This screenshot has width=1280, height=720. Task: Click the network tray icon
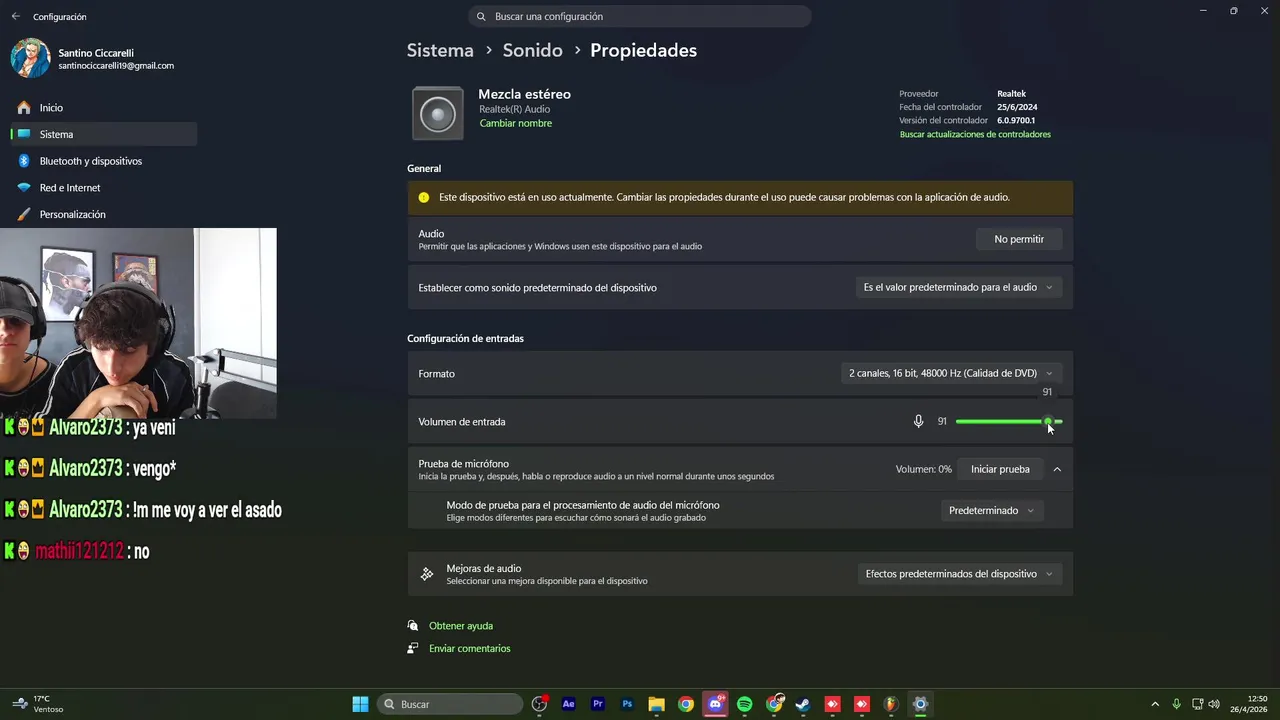click(1196, 704)
